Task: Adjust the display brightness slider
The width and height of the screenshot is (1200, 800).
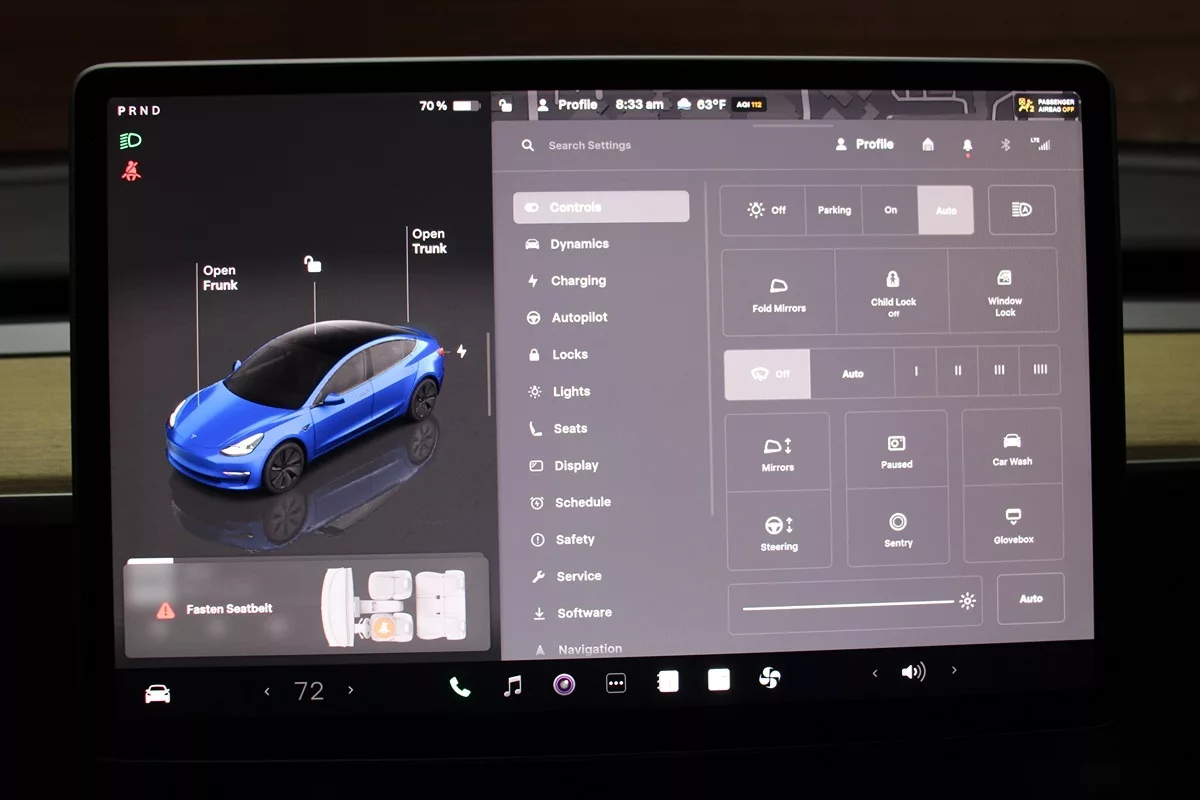Action: click(848, 603)
